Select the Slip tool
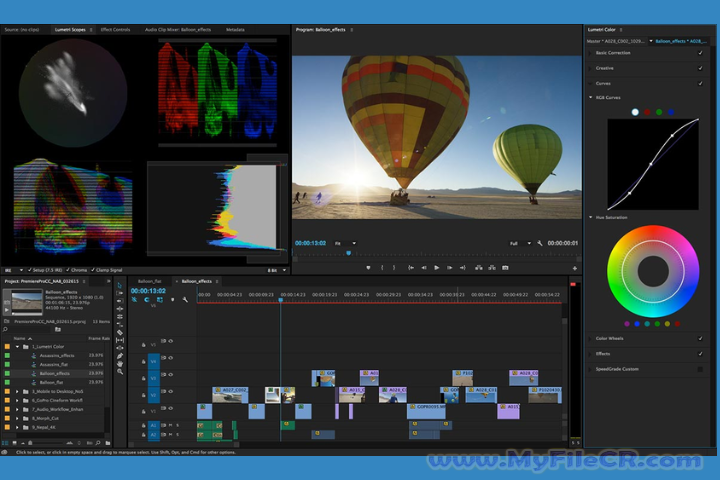Viewport: 720px width, 480px height. 120,340
